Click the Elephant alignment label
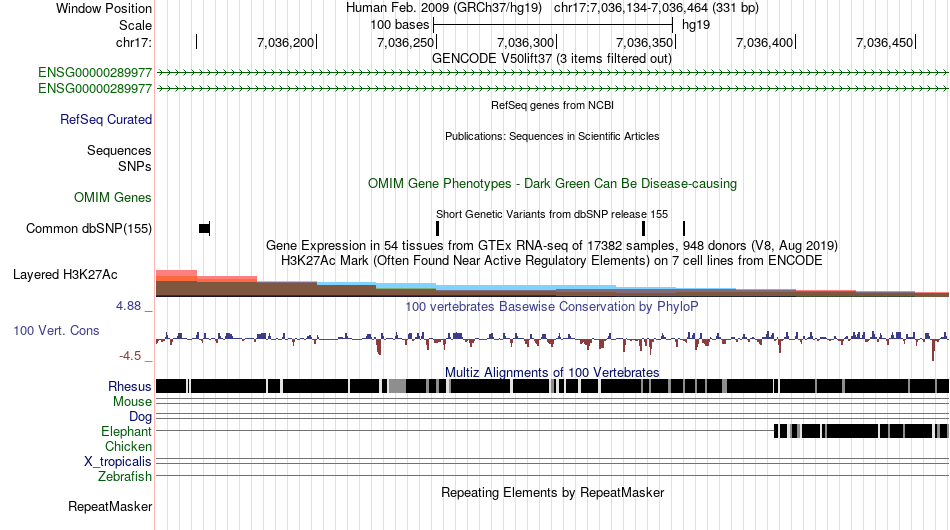The width and height of the screenshot is (950, 530). pos(126,431)
